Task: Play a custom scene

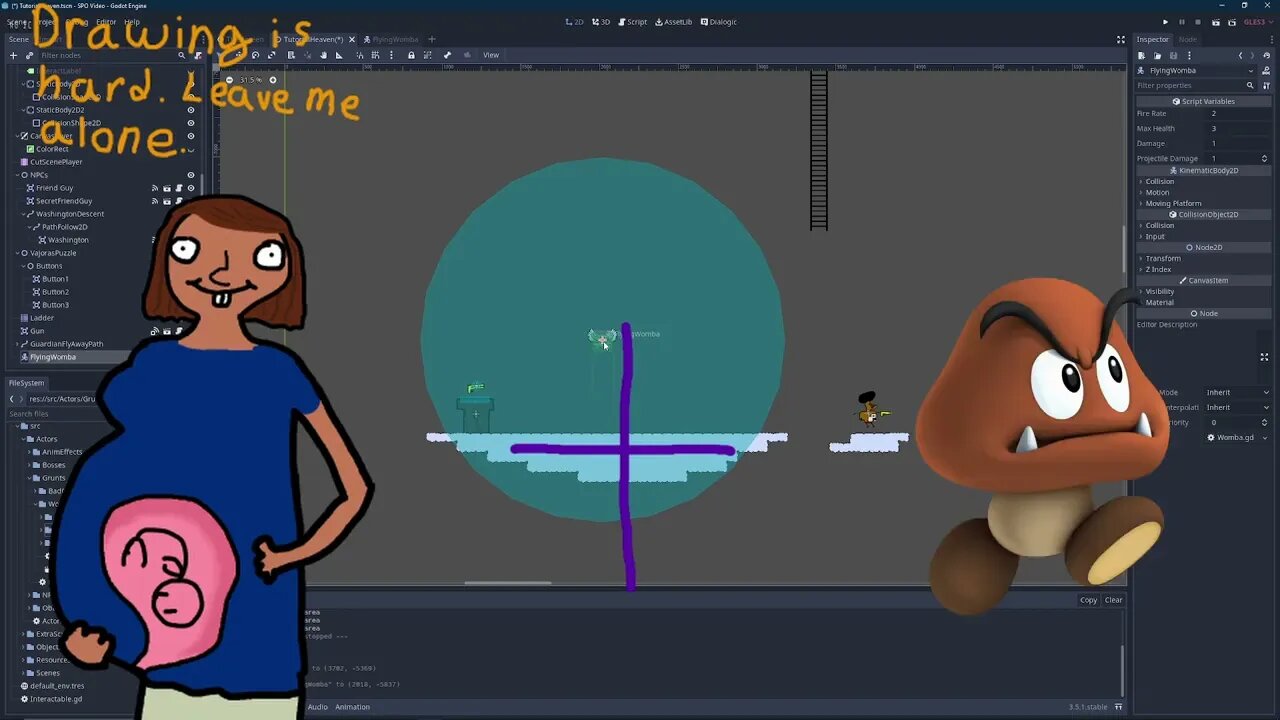Action: click(1232, 21)
